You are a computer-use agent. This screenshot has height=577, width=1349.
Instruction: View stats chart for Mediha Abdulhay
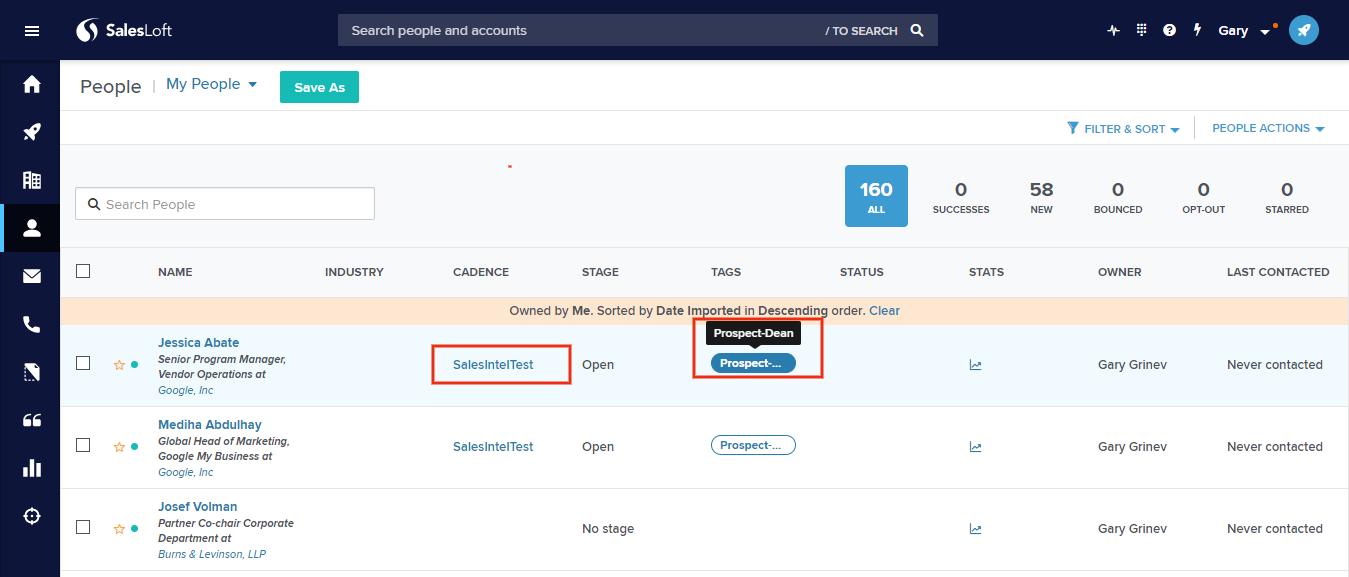tap(975, 447)
